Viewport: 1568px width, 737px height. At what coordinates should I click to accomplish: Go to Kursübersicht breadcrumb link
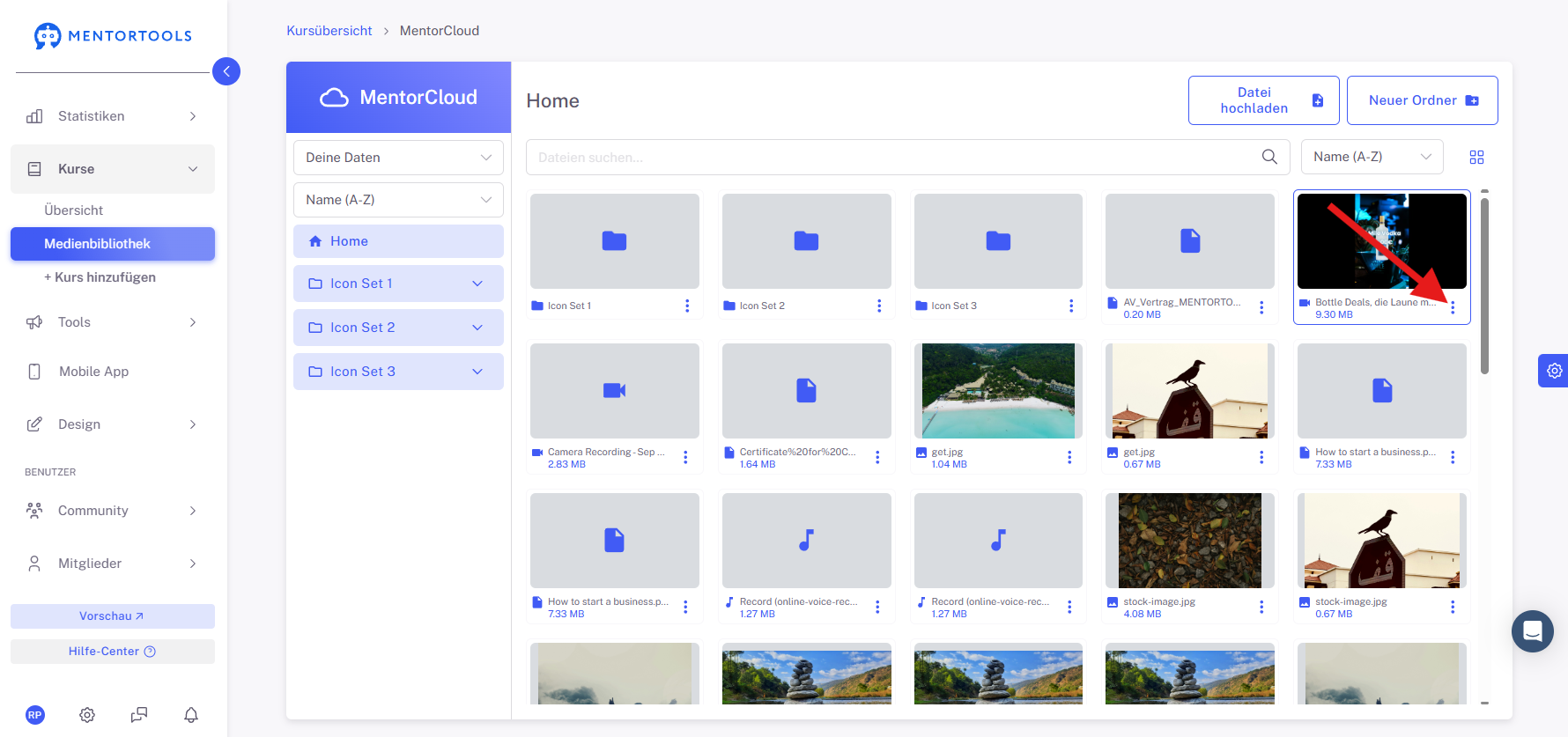tap(329, 31)
